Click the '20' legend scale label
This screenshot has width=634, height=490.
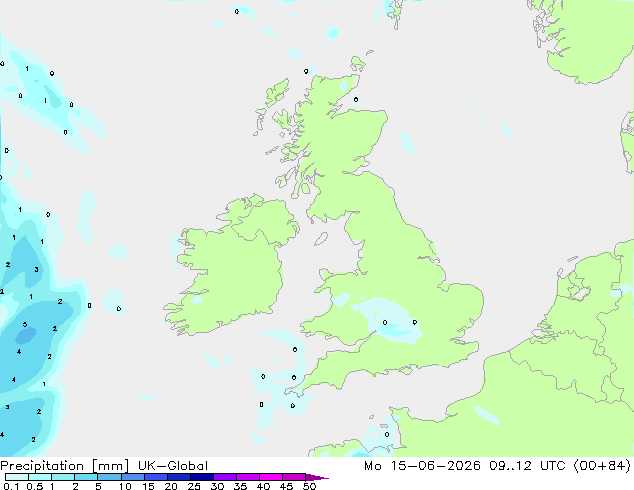[x=171, y=486]
